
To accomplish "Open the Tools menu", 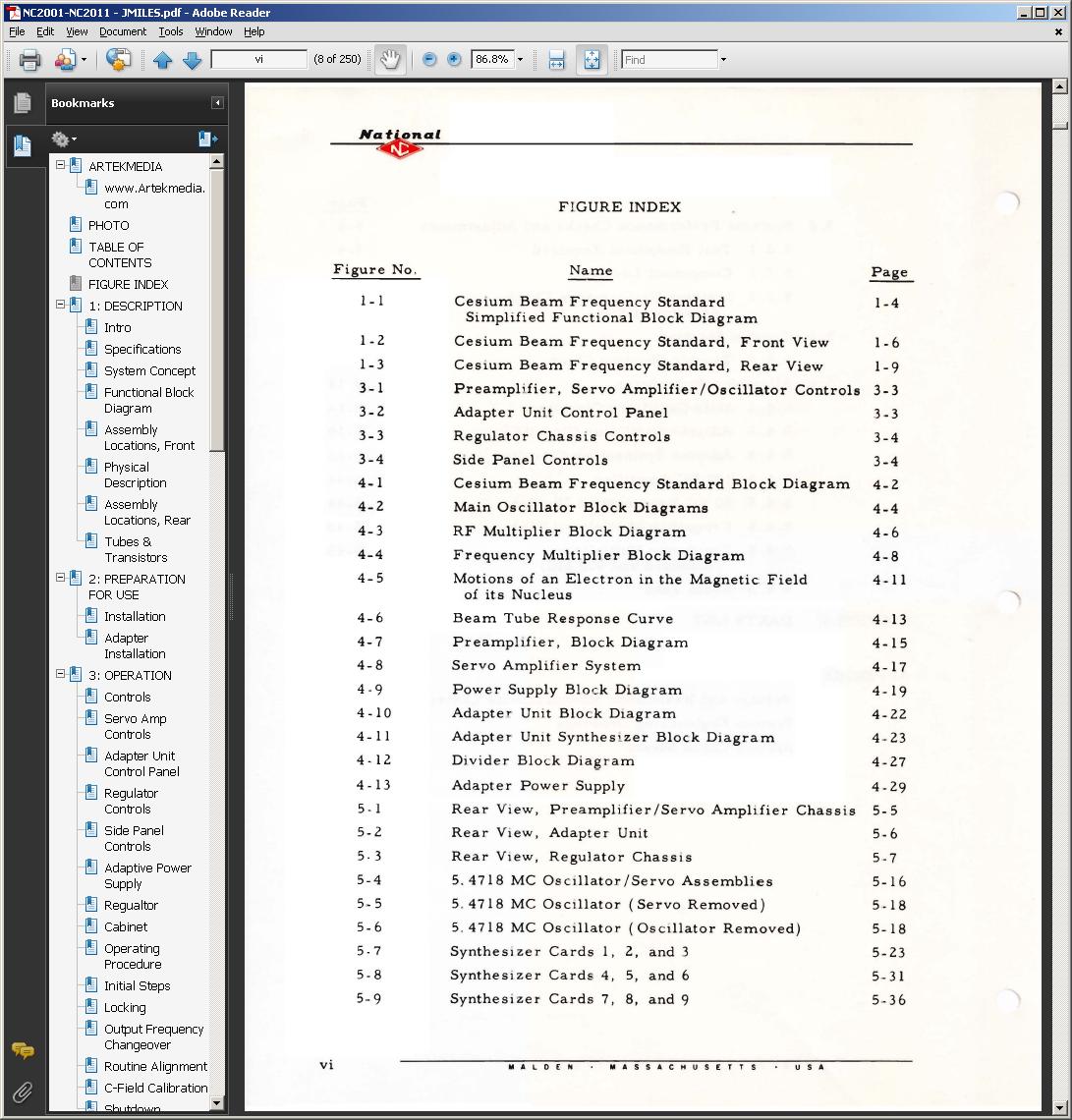I will 171,31.
